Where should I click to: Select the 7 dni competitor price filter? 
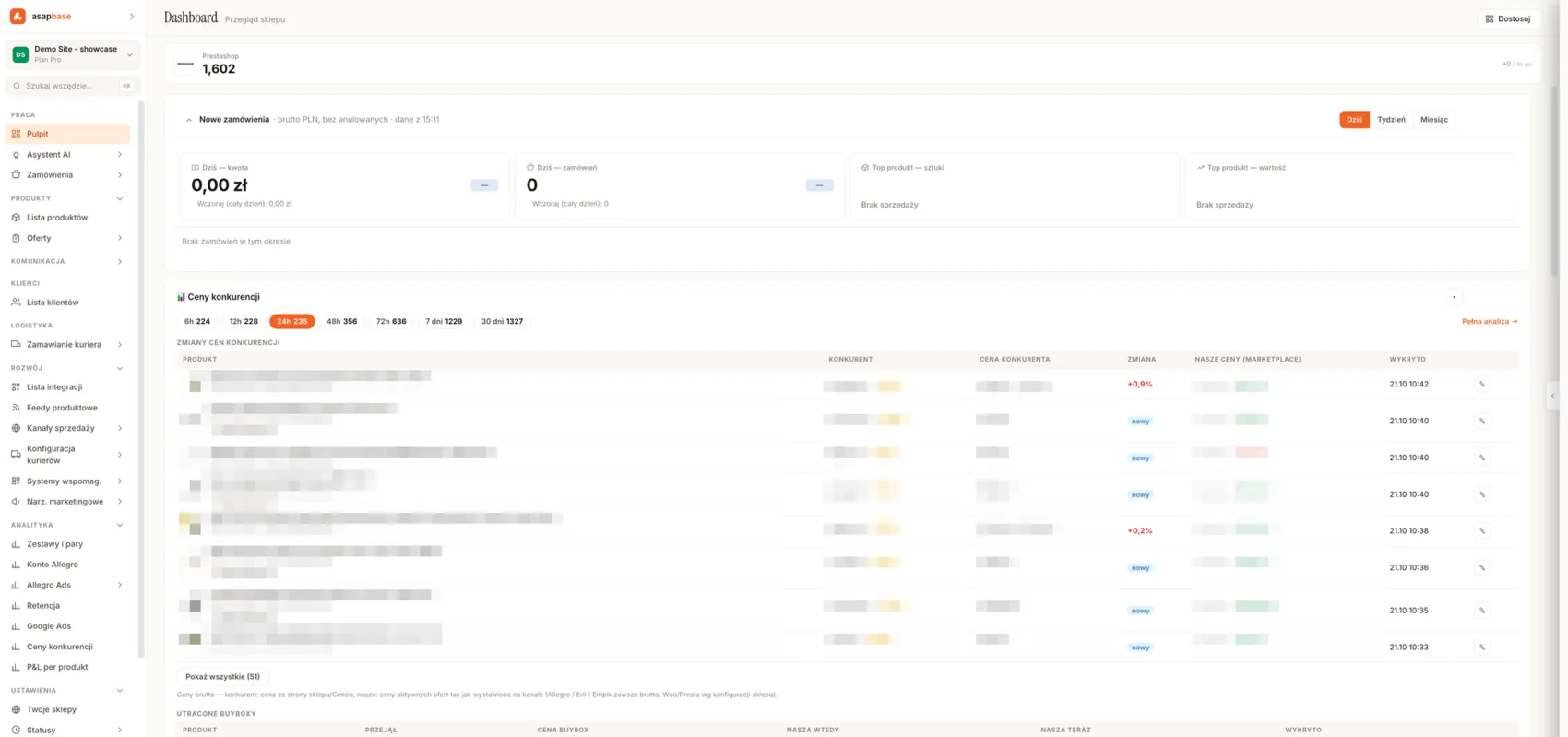(x=444, y=322)
